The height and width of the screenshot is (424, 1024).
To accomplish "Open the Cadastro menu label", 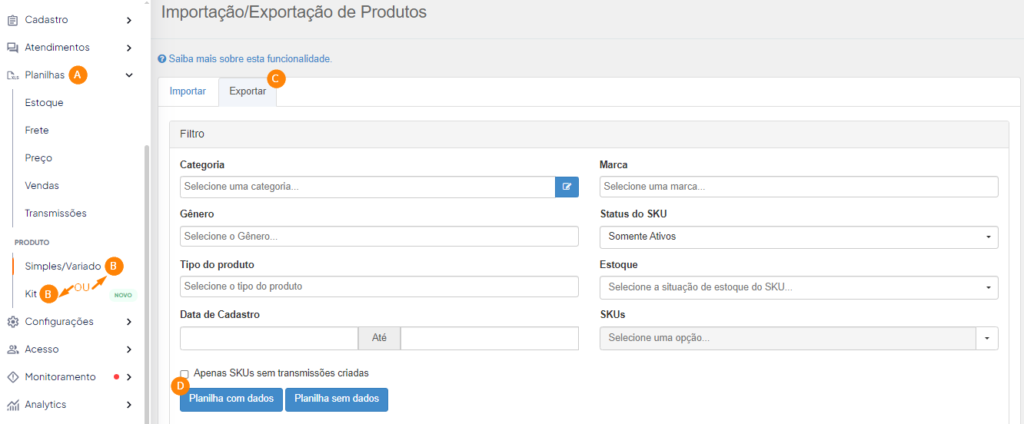I will click(46, 20).
